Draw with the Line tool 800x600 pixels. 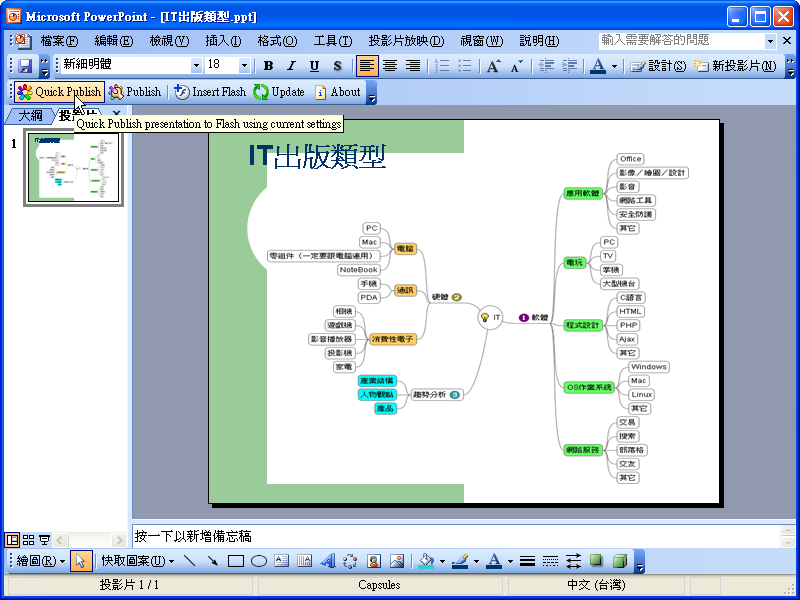189,561
